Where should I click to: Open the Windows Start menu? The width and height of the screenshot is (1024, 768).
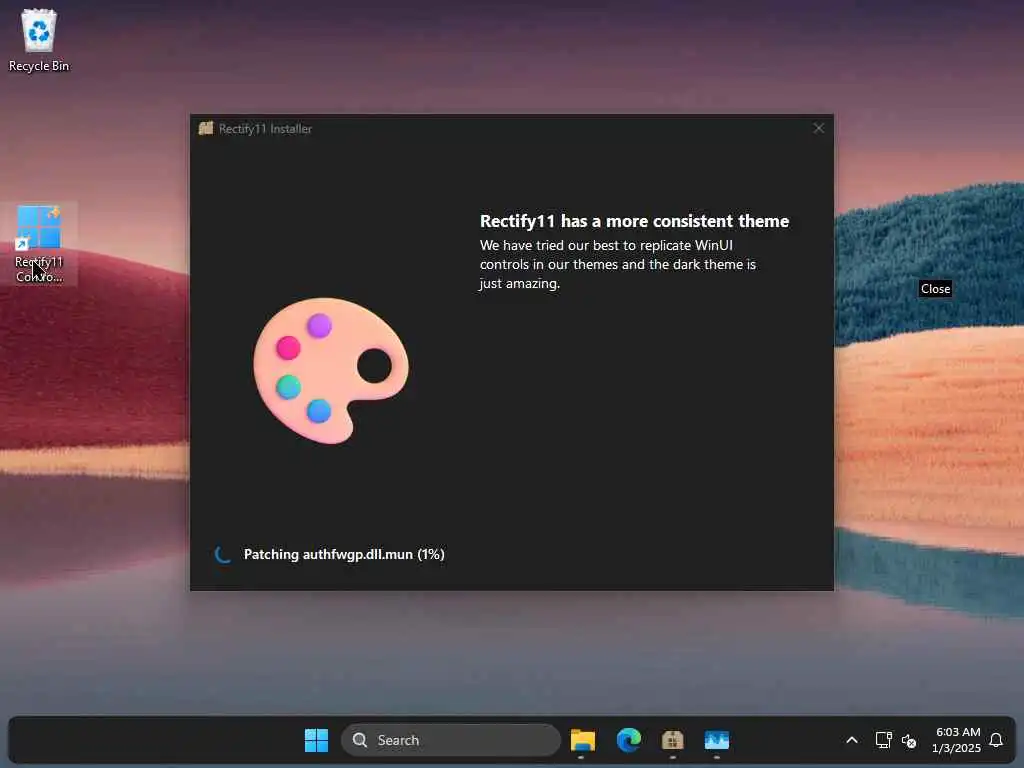tap(317, 740)
